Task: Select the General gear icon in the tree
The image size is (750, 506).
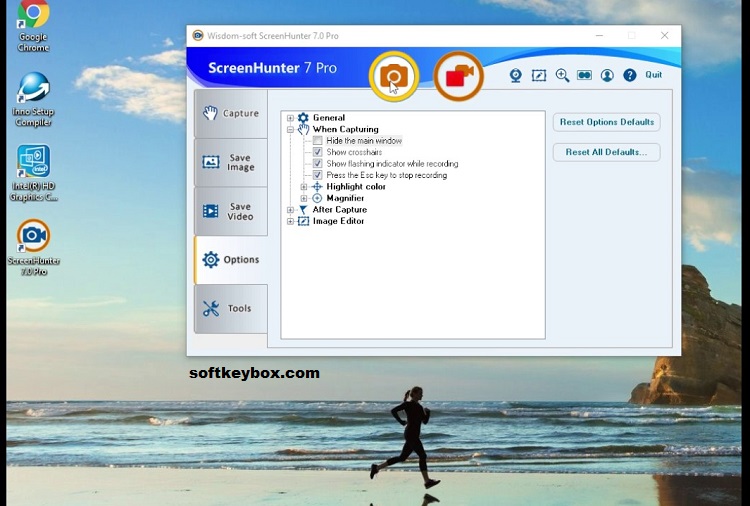Action: pyautogui.click(x=303, y=118)
